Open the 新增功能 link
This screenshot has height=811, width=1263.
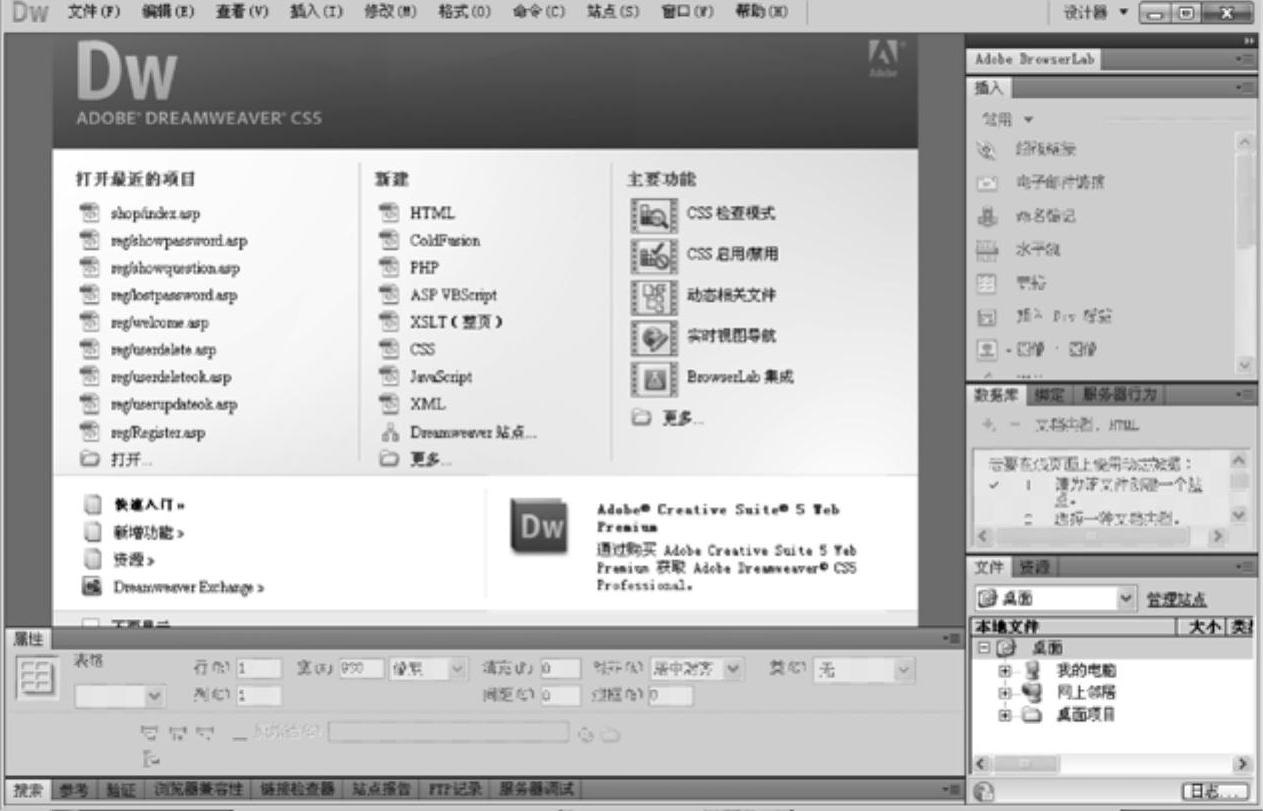click(148, 533)
